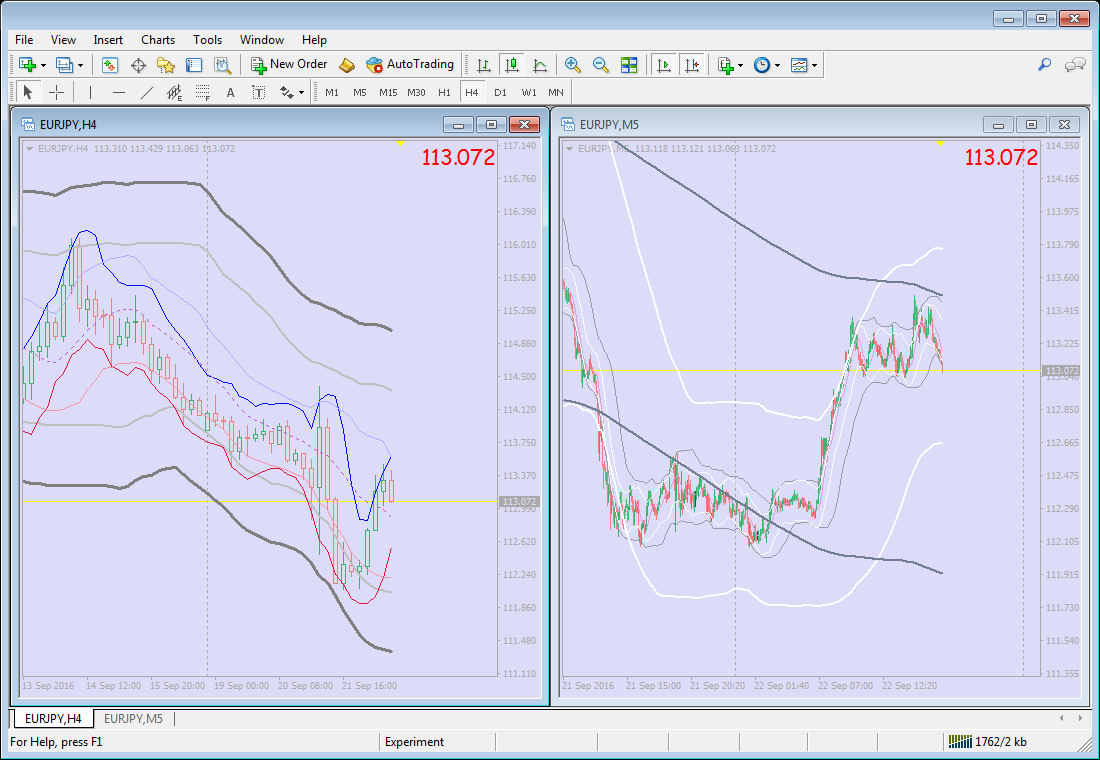Expand the new chart dropdown arrow
The width and height of the screenshot is (1100, 760).
43,65
